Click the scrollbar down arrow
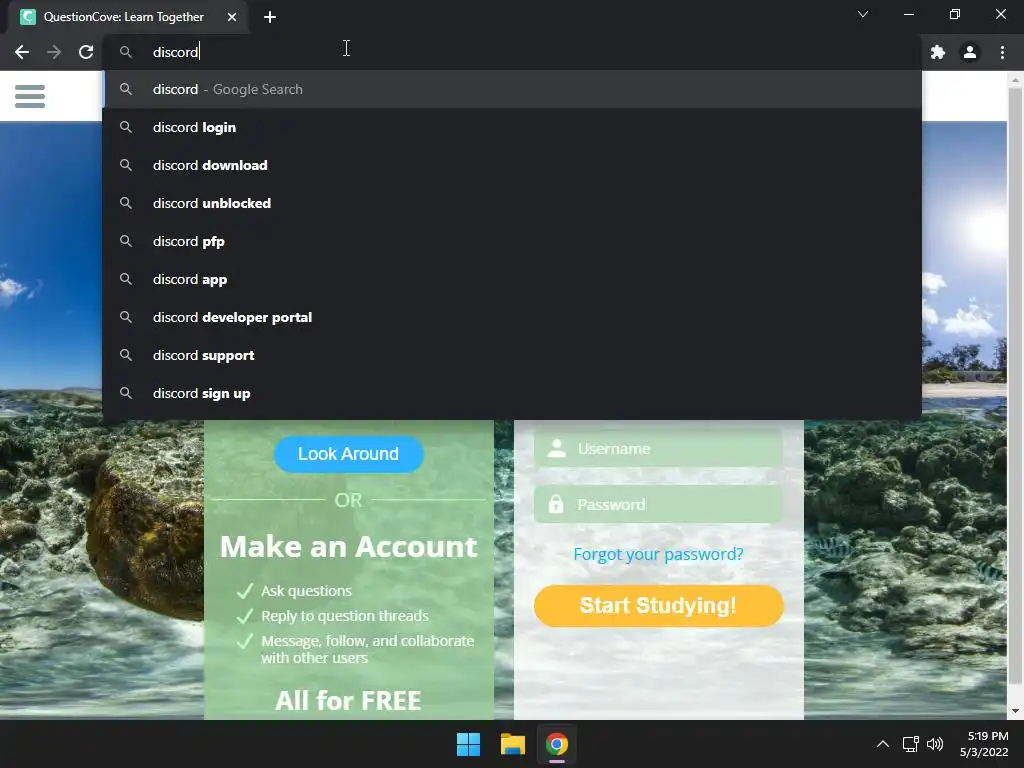The width and height of the screenshot is (1024, 768). (1015, 711)
